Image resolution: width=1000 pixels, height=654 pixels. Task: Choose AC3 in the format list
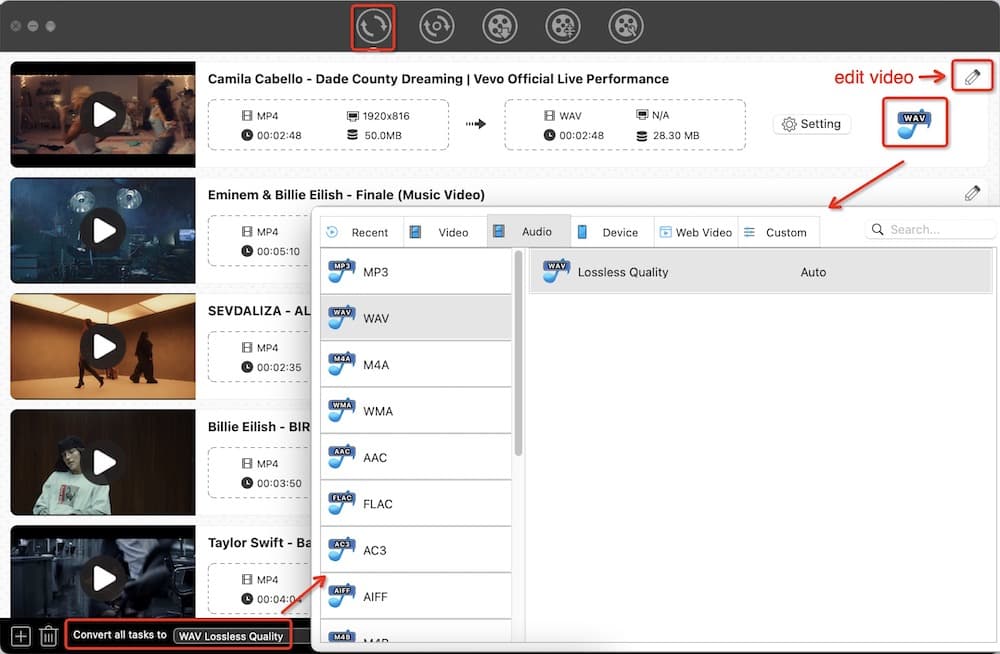pyautogui.click(x=416, y=550)
